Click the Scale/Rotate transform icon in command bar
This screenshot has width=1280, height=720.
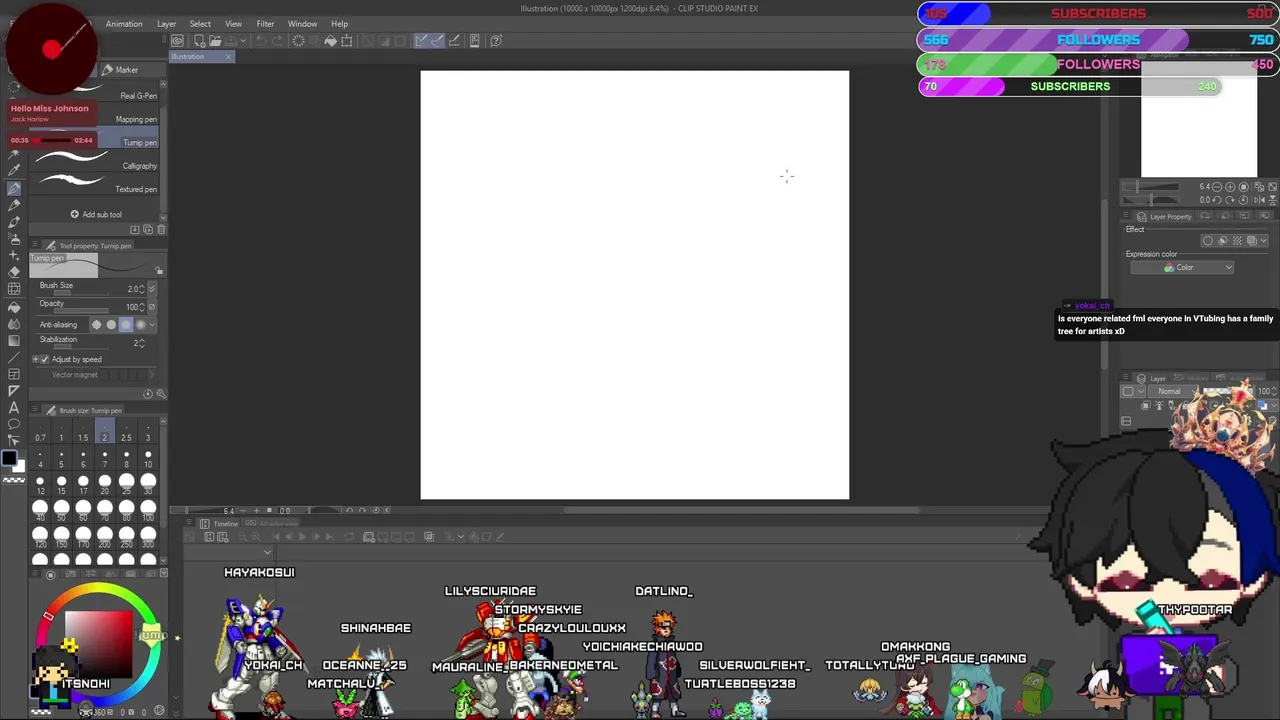coord(347,41)
